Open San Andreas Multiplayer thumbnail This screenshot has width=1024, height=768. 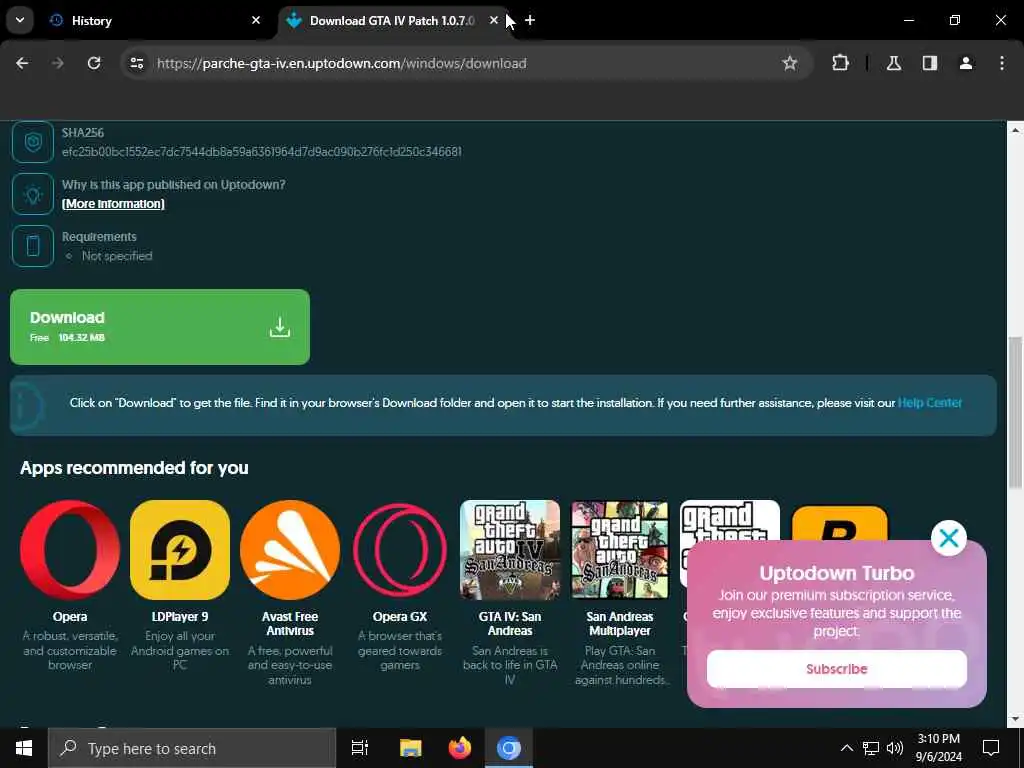click(620, 550)
